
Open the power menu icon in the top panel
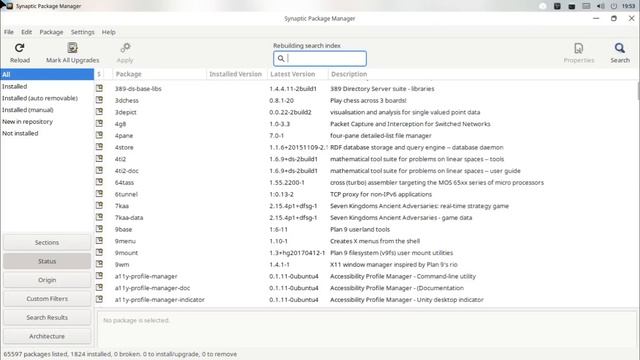613,6
